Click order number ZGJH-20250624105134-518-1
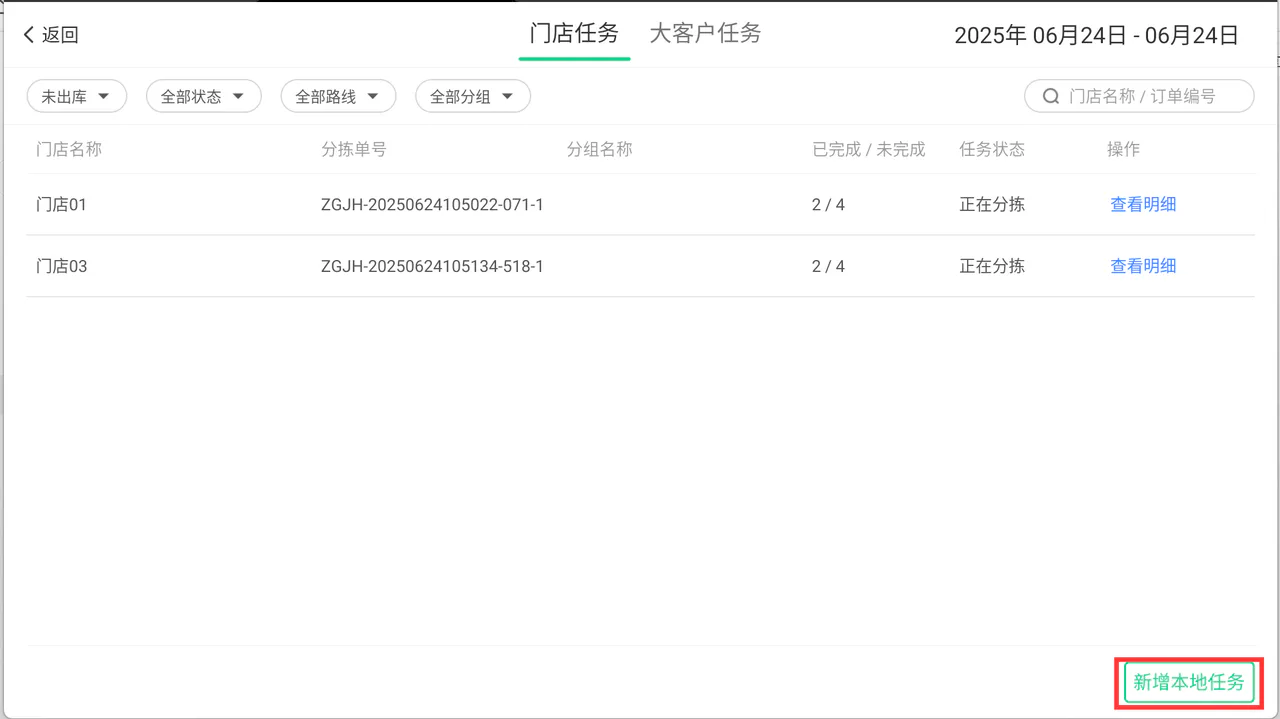Screen dimensions: 1280x719 click(432, 266)
